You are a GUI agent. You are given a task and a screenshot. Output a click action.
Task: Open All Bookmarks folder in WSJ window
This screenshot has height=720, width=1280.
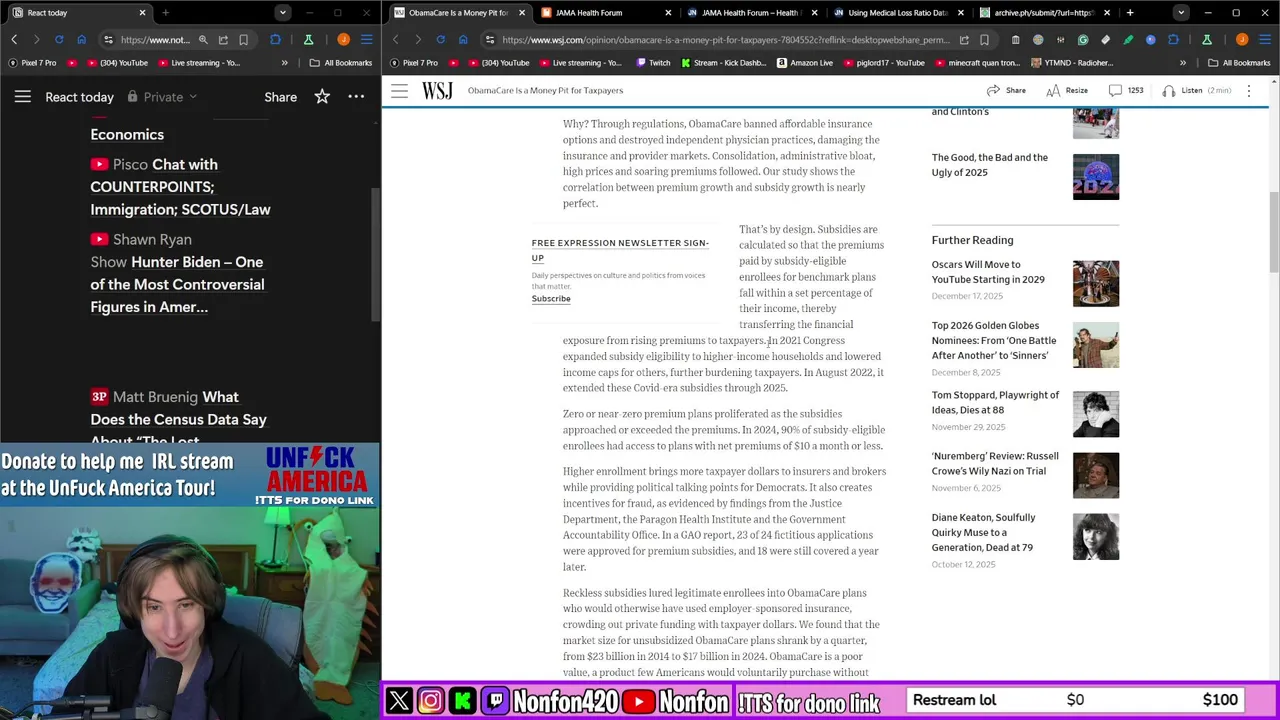(1239, 62)
